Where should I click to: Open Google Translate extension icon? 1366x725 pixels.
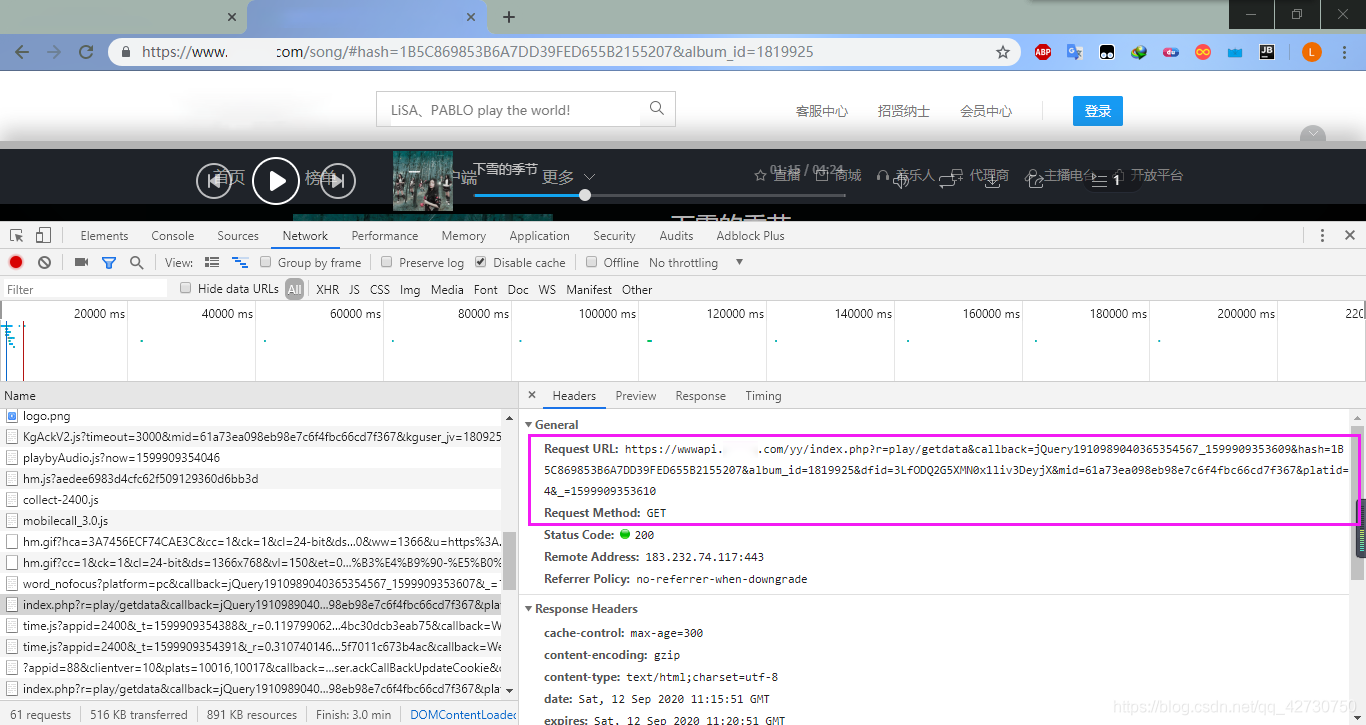(x=1075, y=52)
